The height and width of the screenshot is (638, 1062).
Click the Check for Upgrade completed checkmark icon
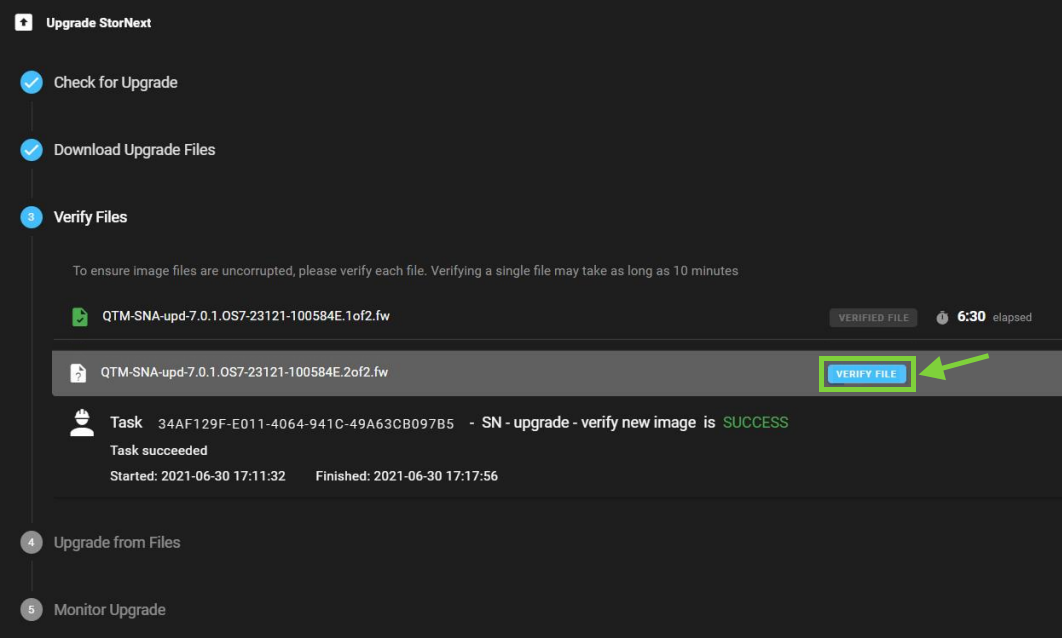pos(31,83)
